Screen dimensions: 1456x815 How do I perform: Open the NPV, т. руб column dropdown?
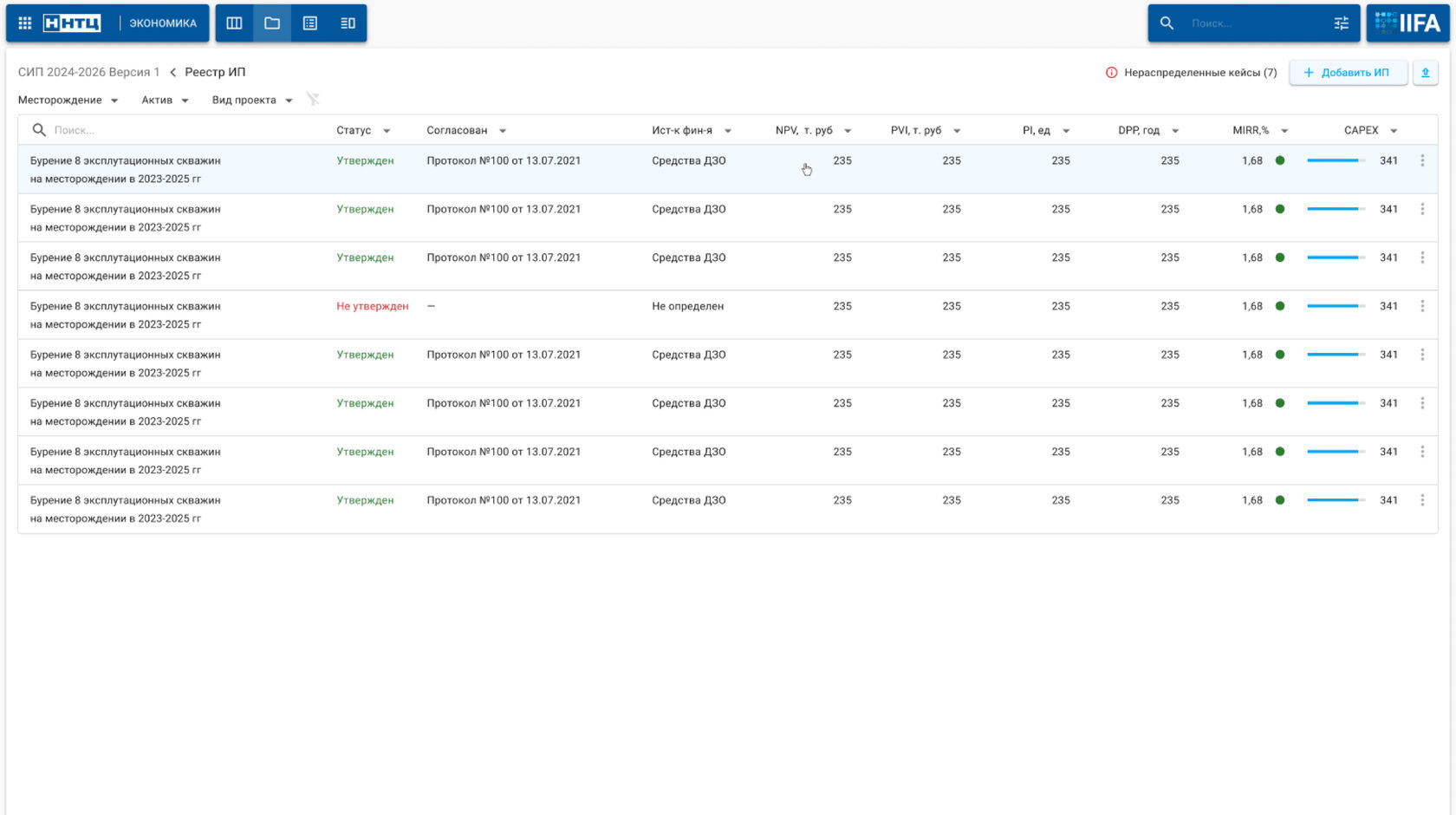pyautogui.click(x=848, y=131)
